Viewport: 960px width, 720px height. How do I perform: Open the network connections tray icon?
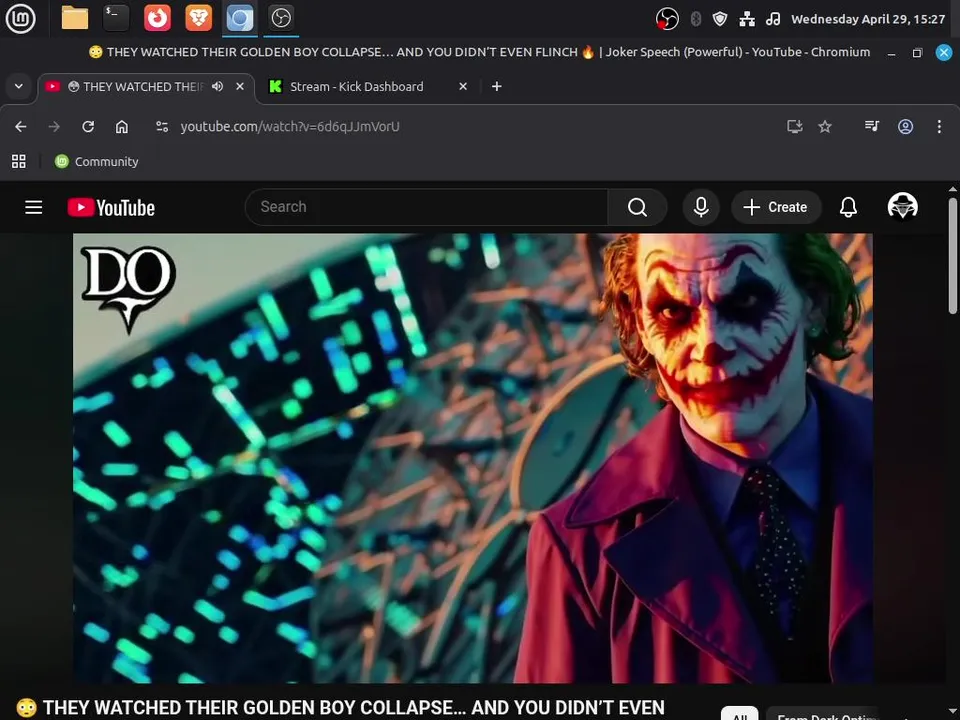coord(747,19)
